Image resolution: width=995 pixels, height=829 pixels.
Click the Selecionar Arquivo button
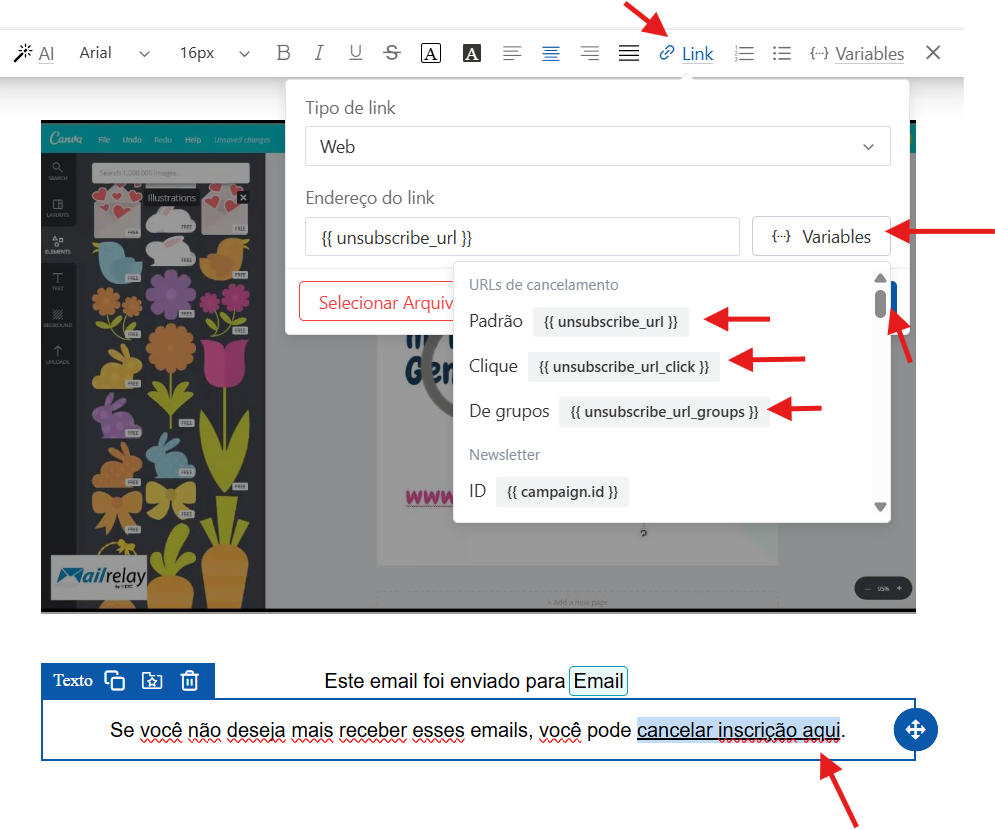(377, 302)
